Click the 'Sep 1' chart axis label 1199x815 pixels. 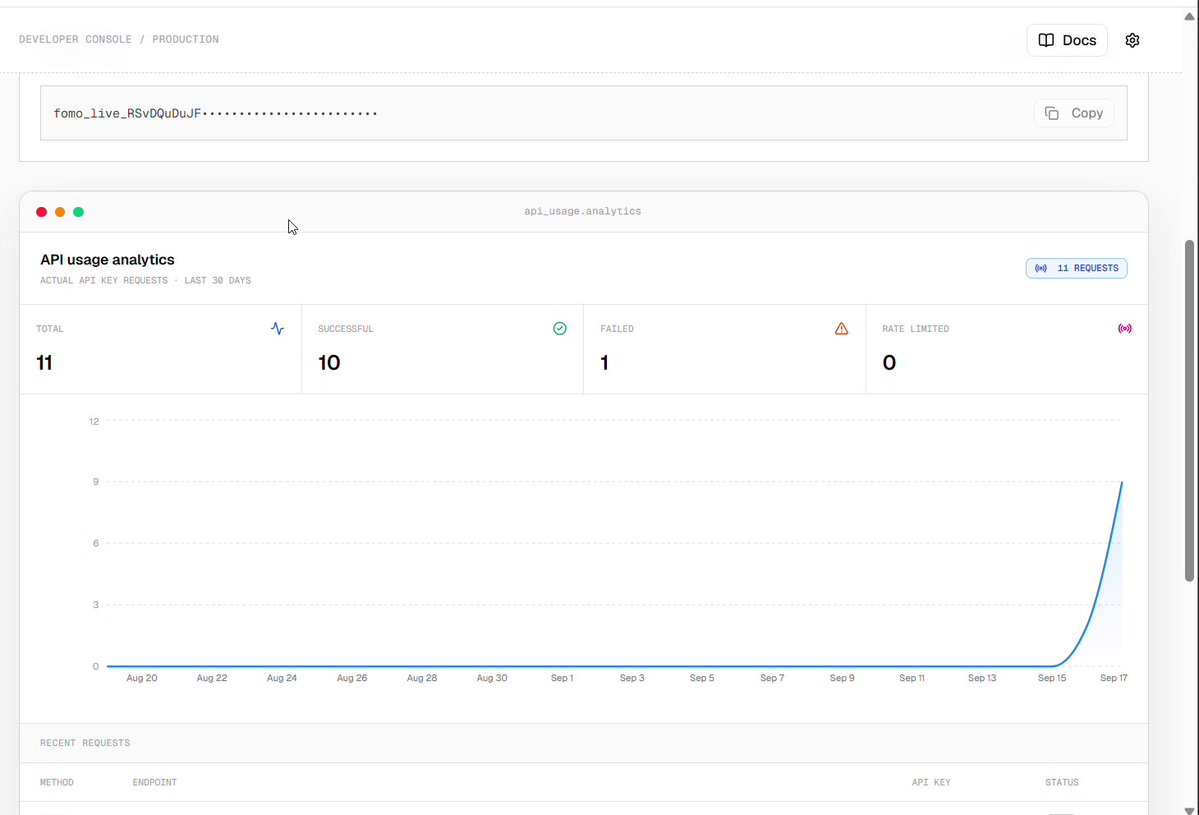(x=562, y=678)
